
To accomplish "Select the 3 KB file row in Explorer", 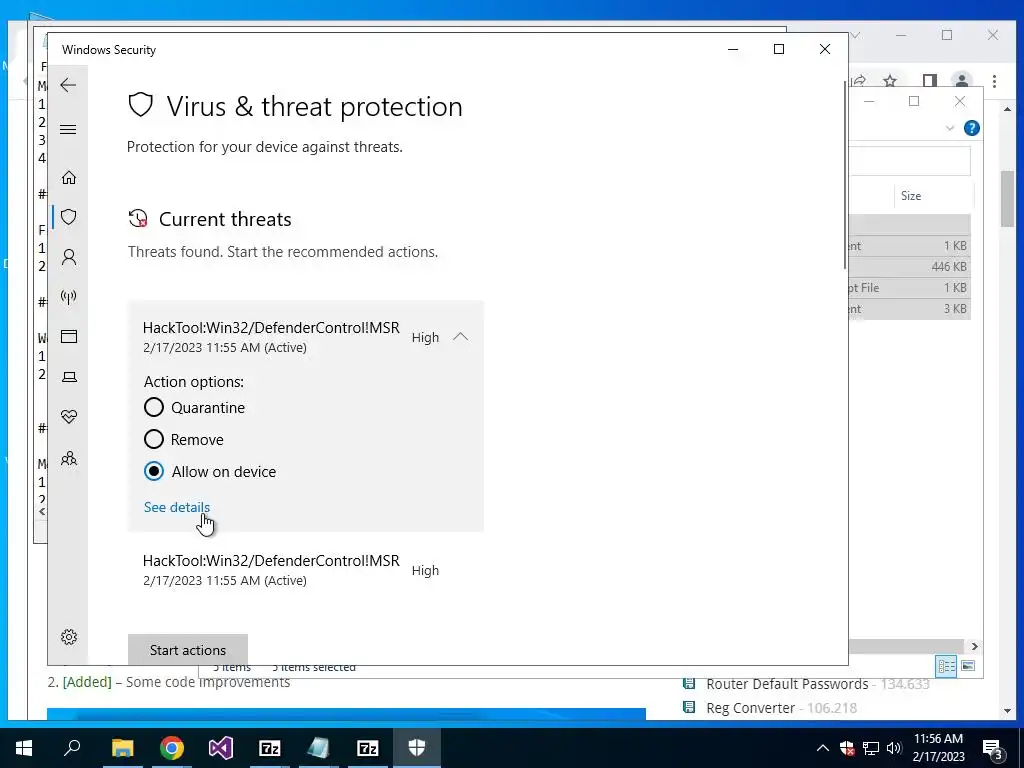I will coord(909,309).
